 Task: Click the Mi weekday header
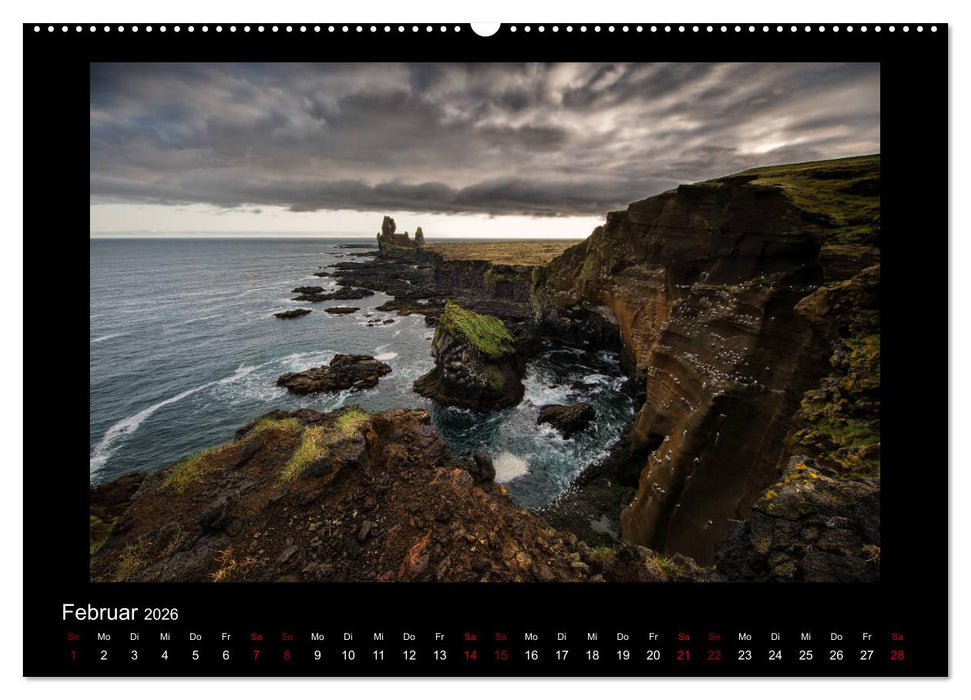(163, 634)
